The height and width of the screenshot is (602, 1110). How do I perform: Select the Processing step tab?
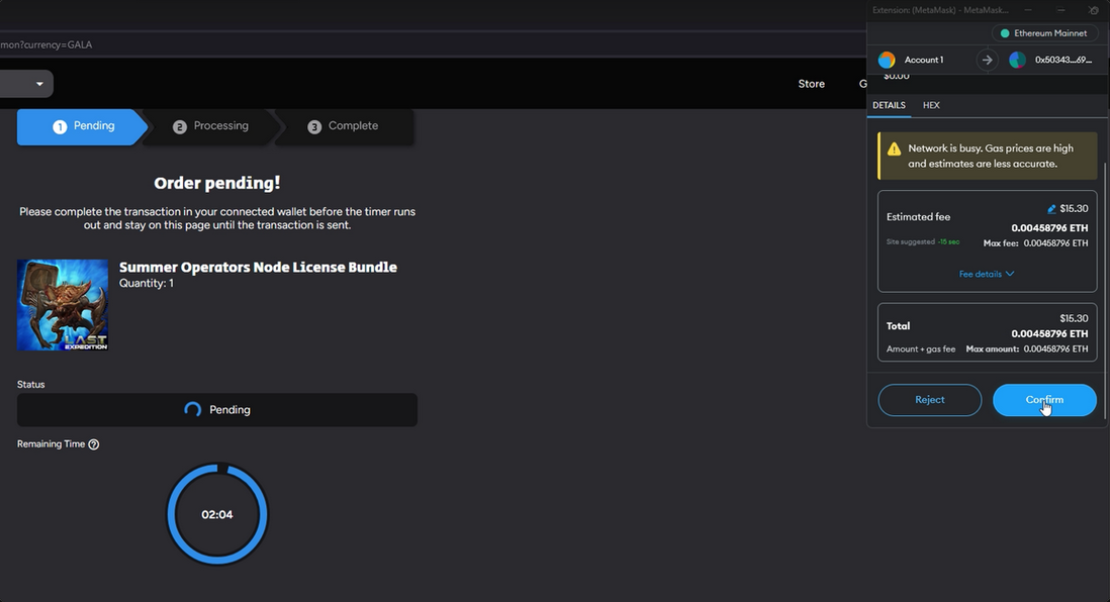210,127
